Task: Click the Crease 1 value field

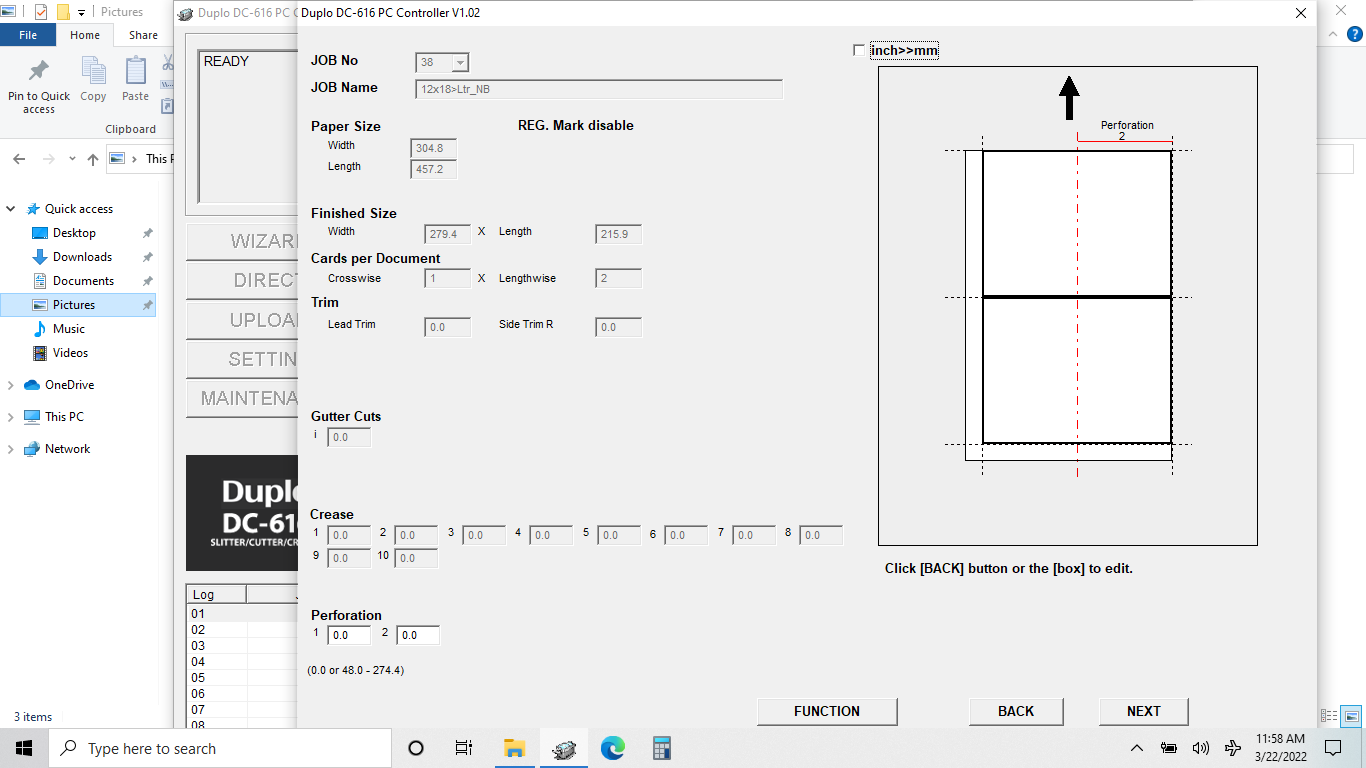Action: point(349,535)
